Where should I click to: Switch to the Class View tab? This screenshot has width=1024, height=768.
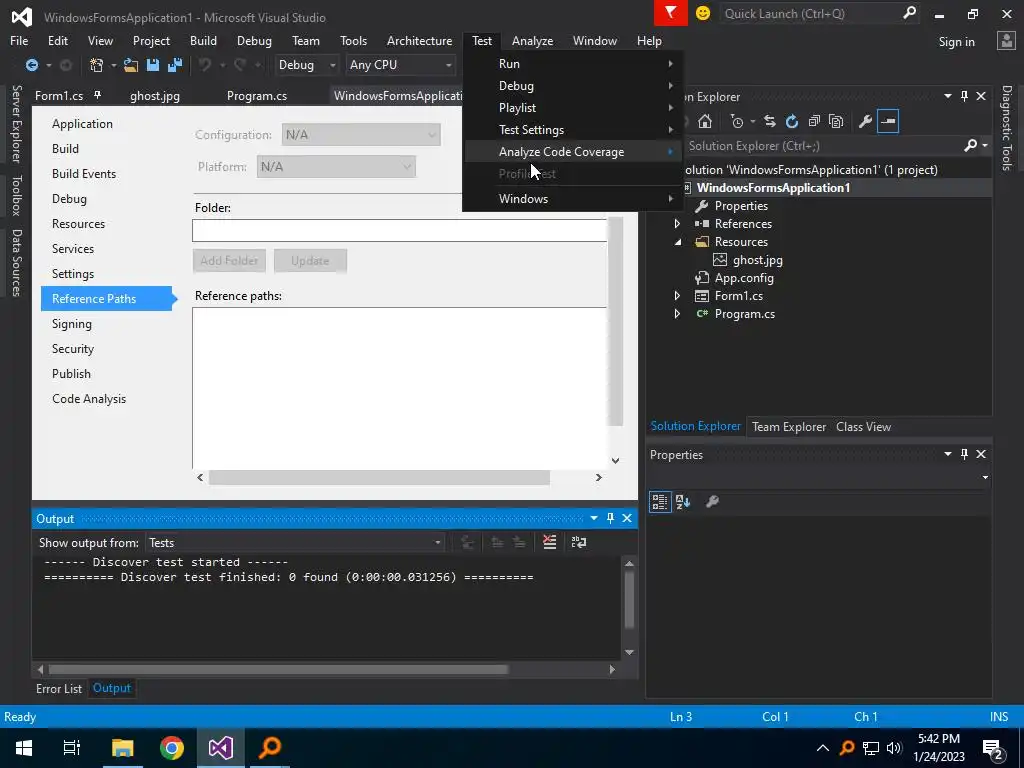[863, 426]
